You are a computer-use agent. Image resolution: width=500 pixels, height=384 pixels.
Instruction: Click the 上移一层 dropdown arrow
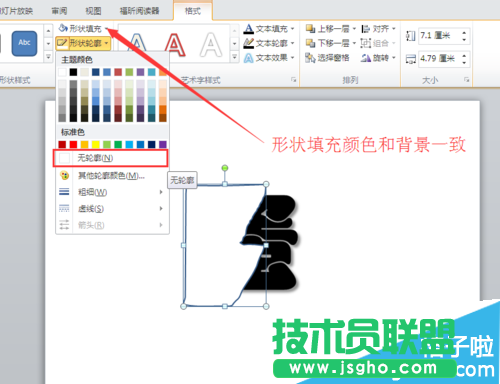[x=354, y=29]
